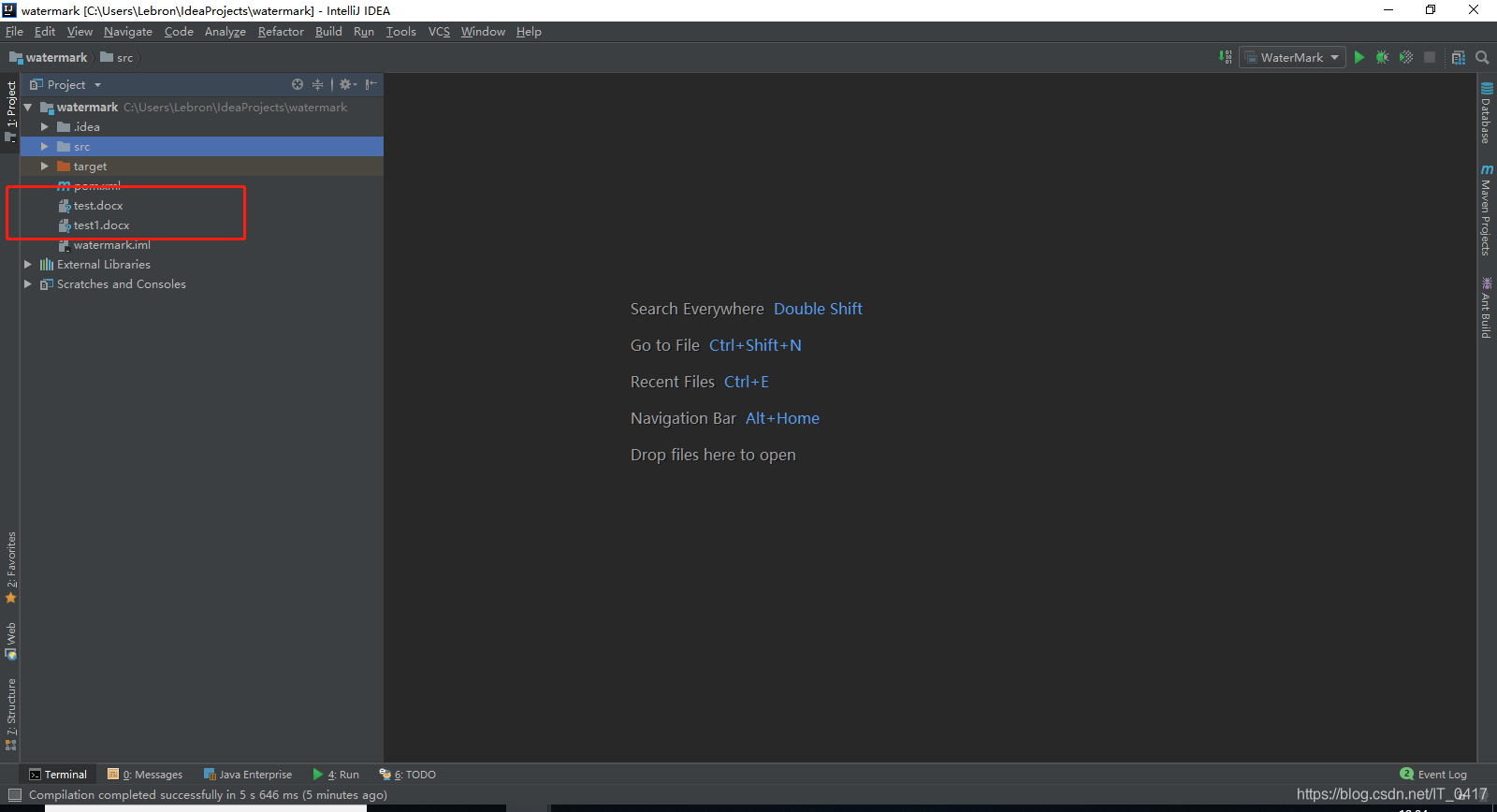Hide the Project tool window

(371, 84)
